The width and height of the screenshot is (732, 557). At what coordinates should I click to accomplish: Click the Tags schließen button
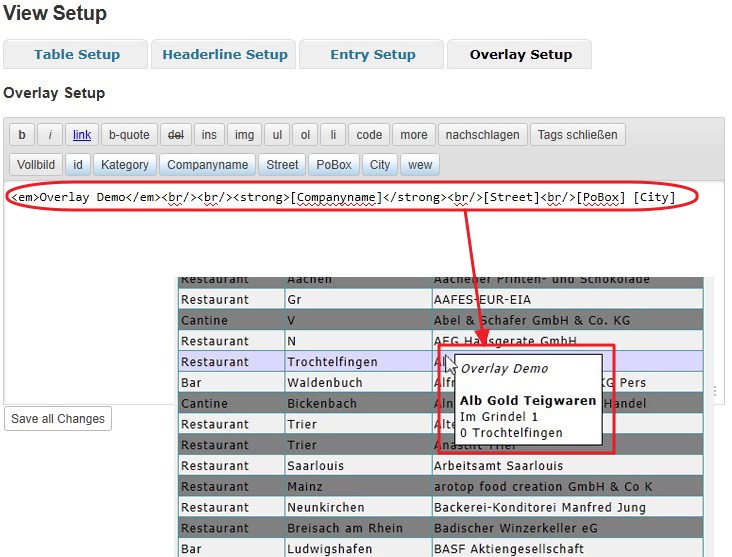coord(577,135)
